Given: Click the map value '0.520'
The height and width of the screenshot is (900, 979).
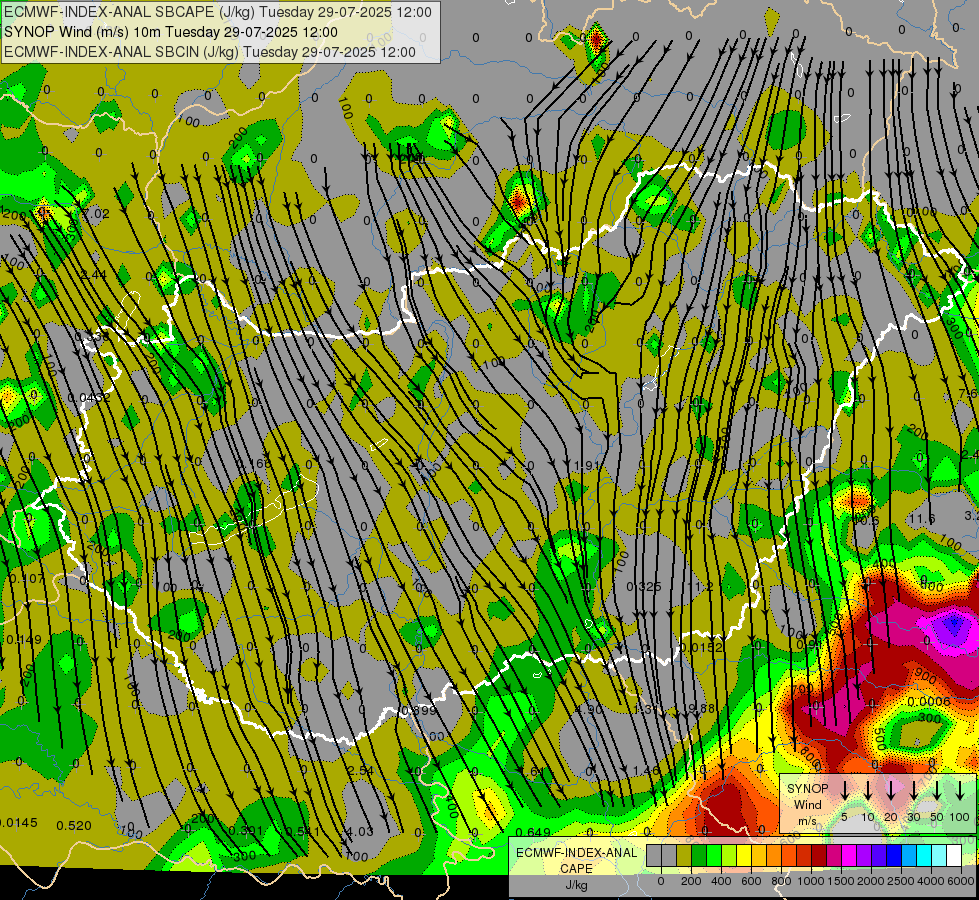Looking at the screenshot, I should [x=74, y=826].
